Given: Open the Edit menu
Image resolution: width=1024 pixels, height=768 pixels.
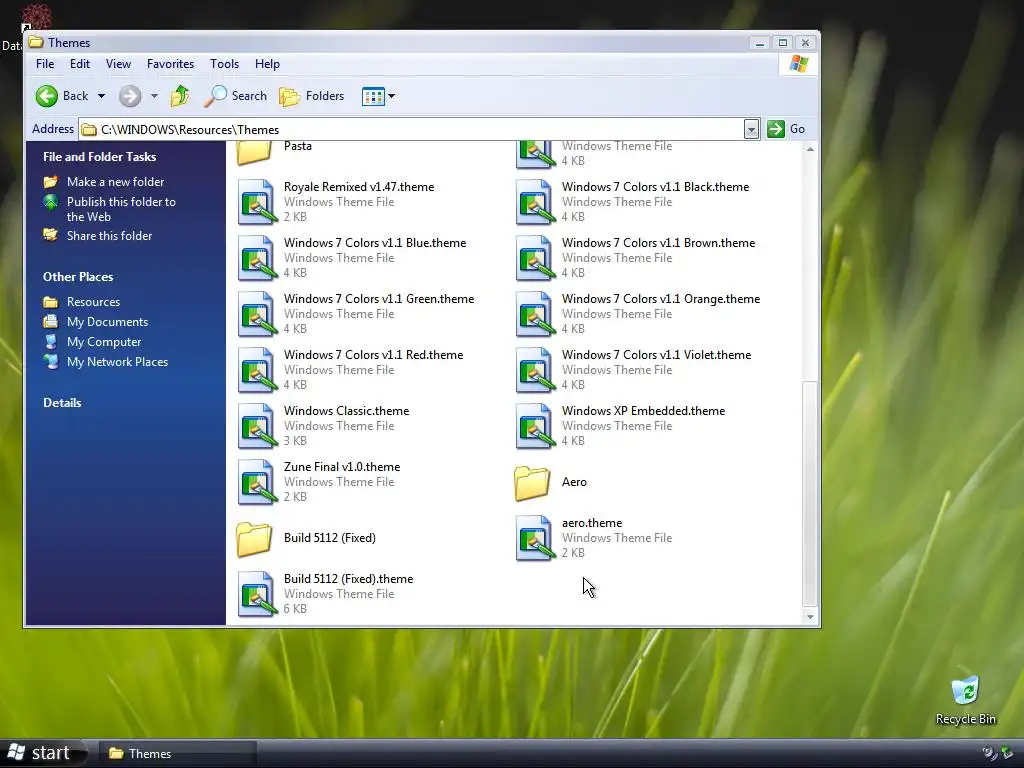Looking at the screenshot, I should coord(80,64).
